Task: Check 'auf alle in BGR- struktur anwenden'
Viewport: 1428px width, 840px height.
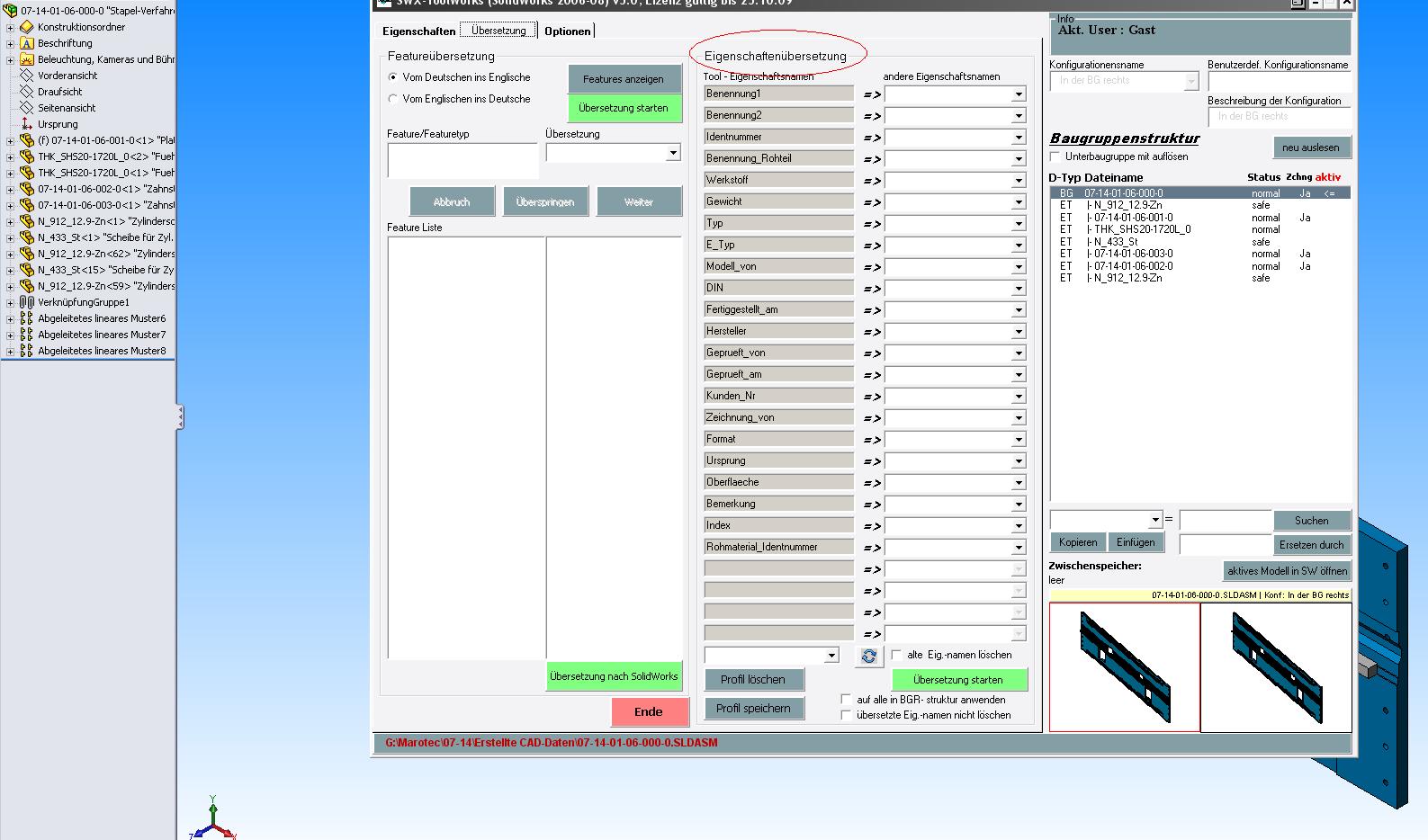Action: point(846,699)
